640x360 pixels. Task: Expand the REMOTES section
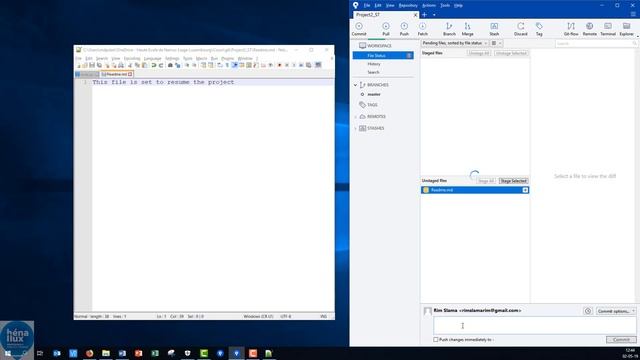coord(356,117)
